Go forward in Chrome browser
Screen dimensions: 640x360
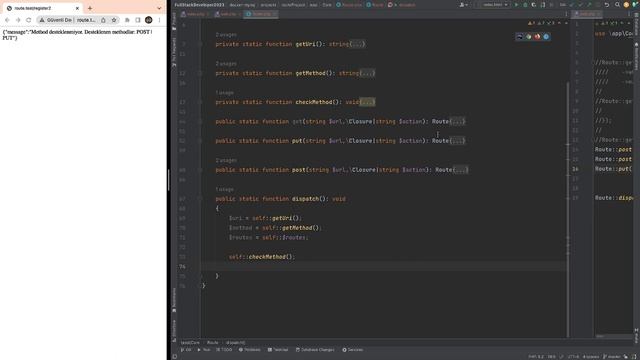click(18, 20)
